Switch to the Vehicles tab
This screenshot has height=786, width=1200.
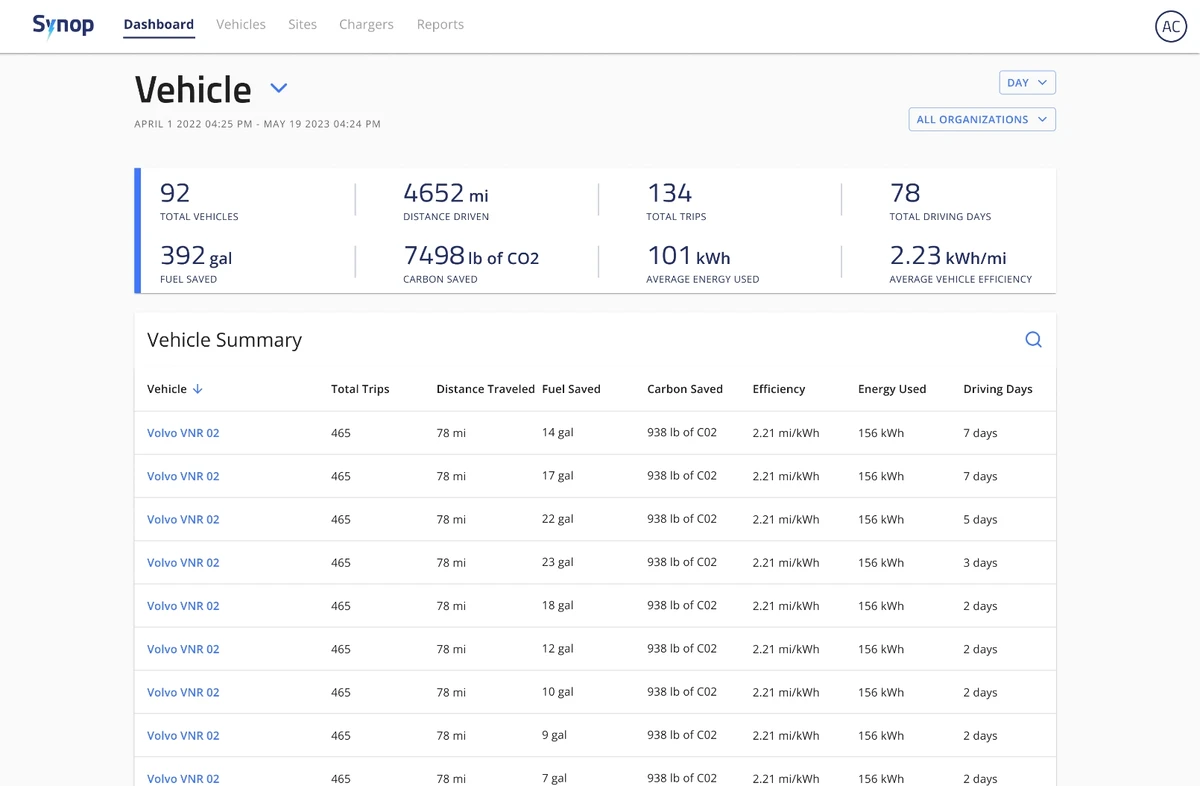click(240, 24)
